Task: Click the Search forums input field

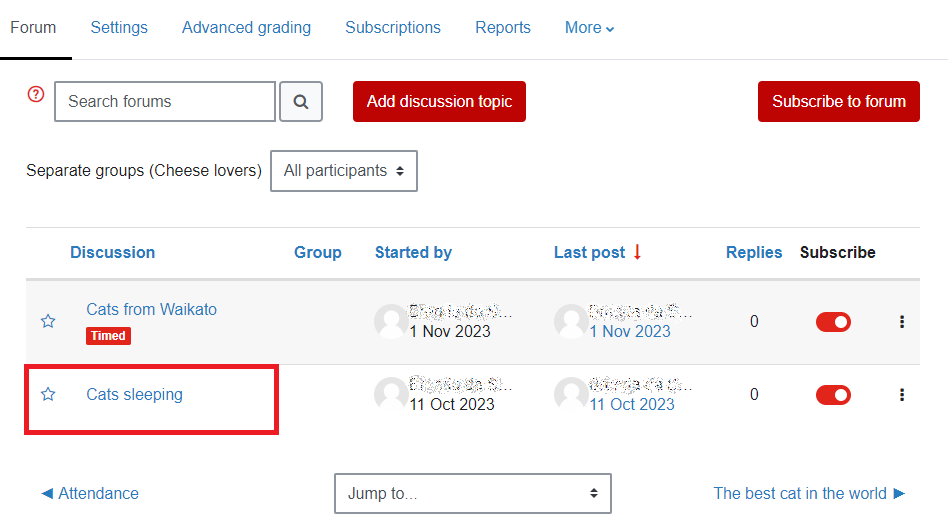Action: pos(164,102)
